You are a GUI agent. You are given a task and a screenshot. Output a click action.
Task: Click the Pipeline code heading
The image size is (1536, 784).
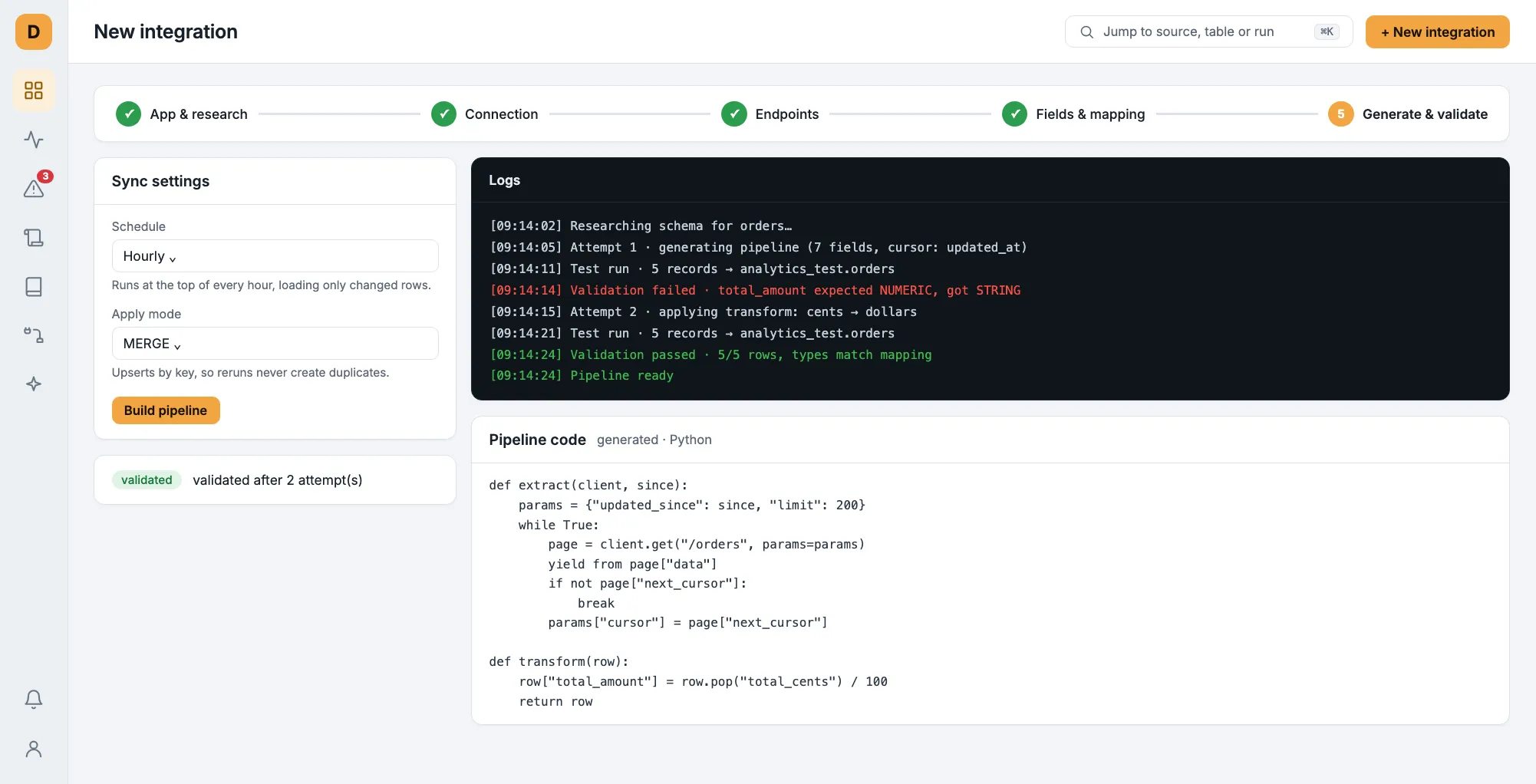click(537, 440)
